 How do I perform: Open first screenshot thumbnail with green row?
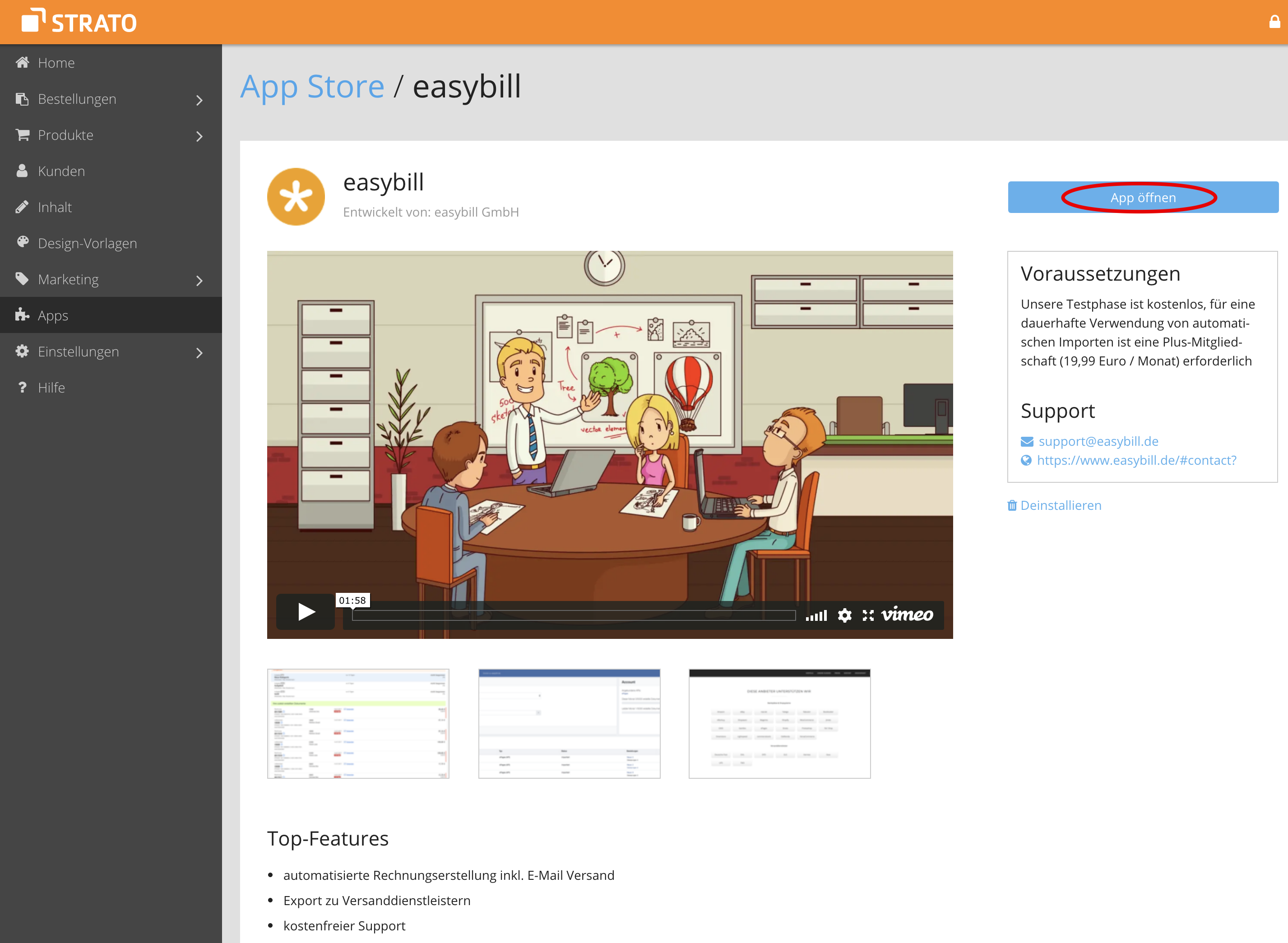pyautogui.click(x=358, y=724)
